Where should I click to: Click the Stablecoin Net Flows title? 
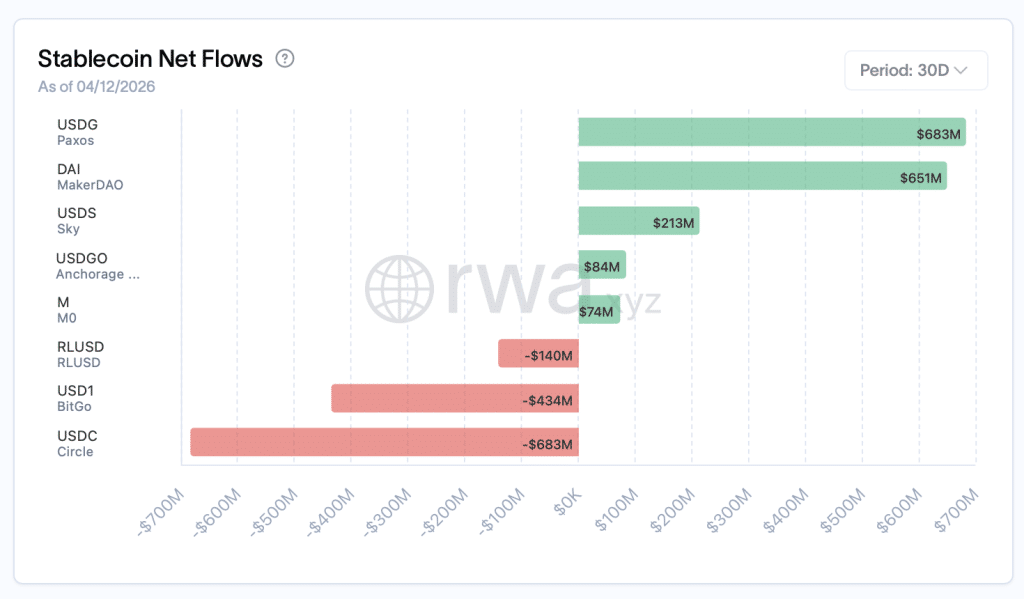[150, 59]
